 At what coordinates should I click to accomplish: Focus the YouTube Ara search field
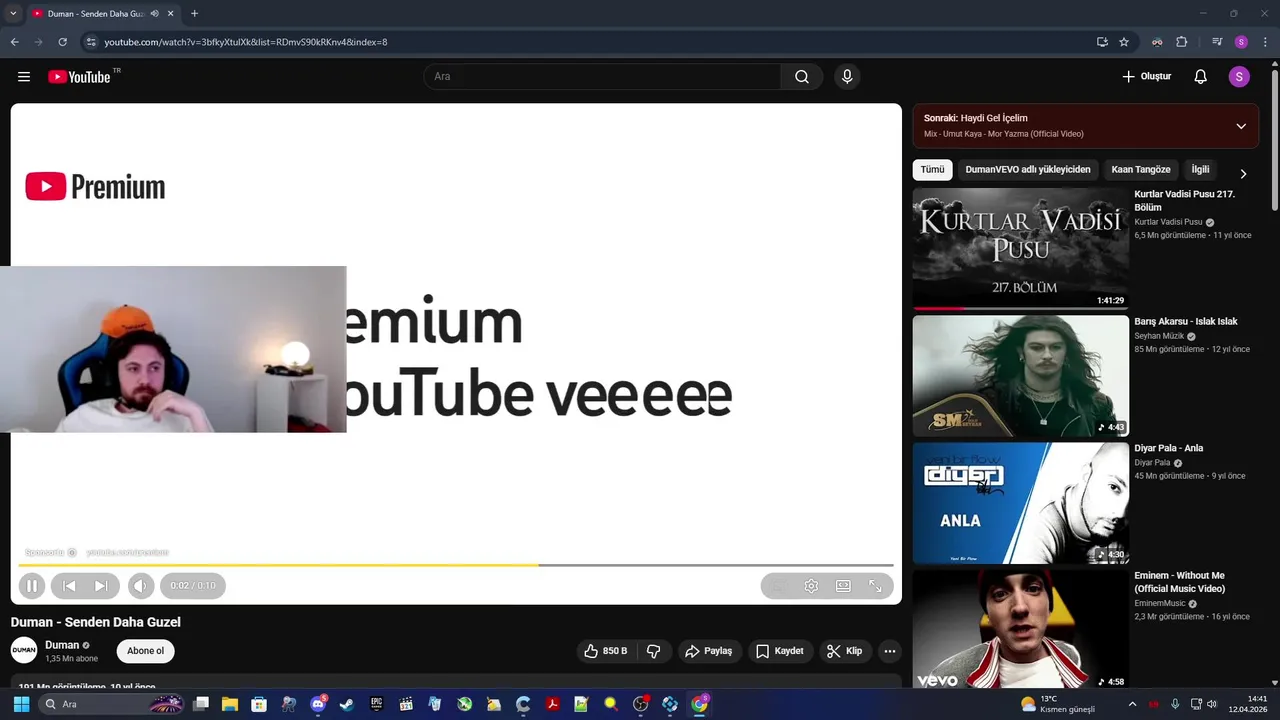point(603,77)
